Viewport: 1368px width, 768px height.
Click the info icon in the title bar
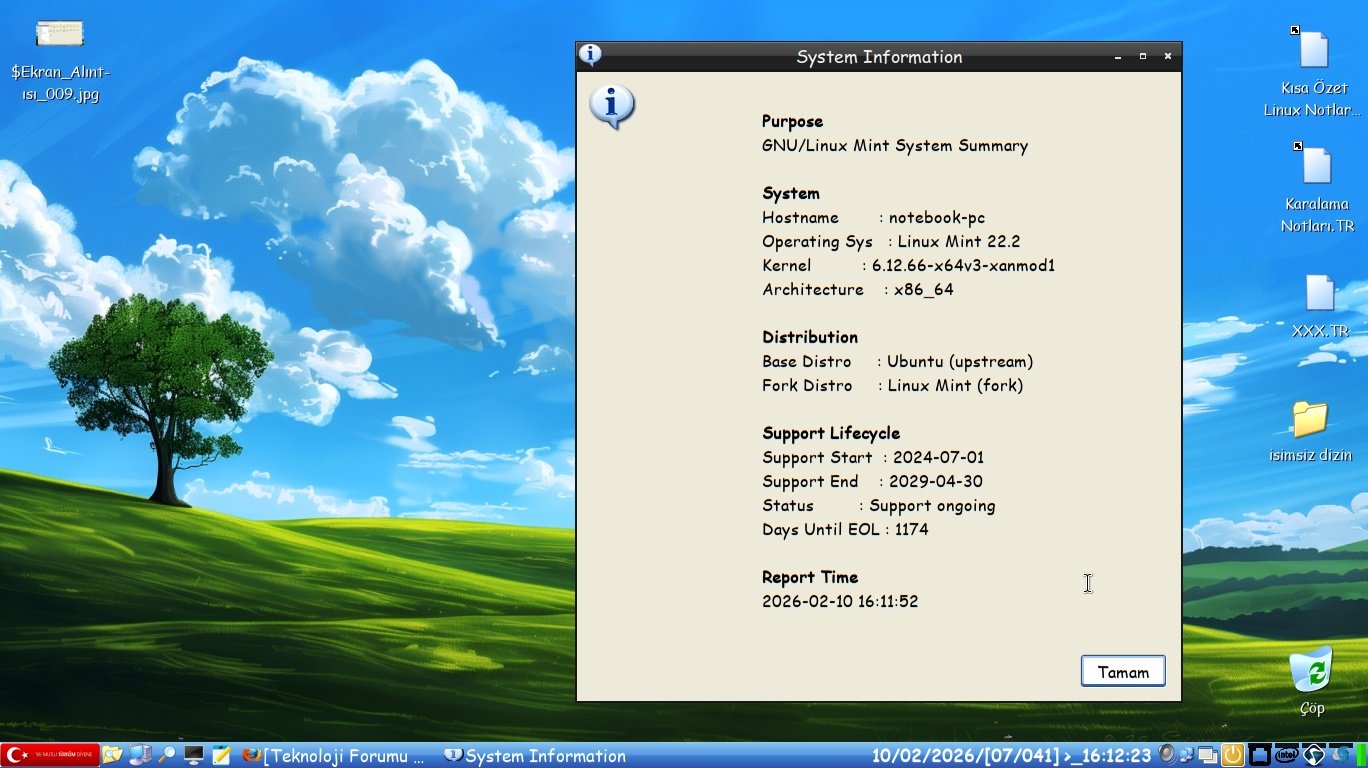[x=591, y=55]
